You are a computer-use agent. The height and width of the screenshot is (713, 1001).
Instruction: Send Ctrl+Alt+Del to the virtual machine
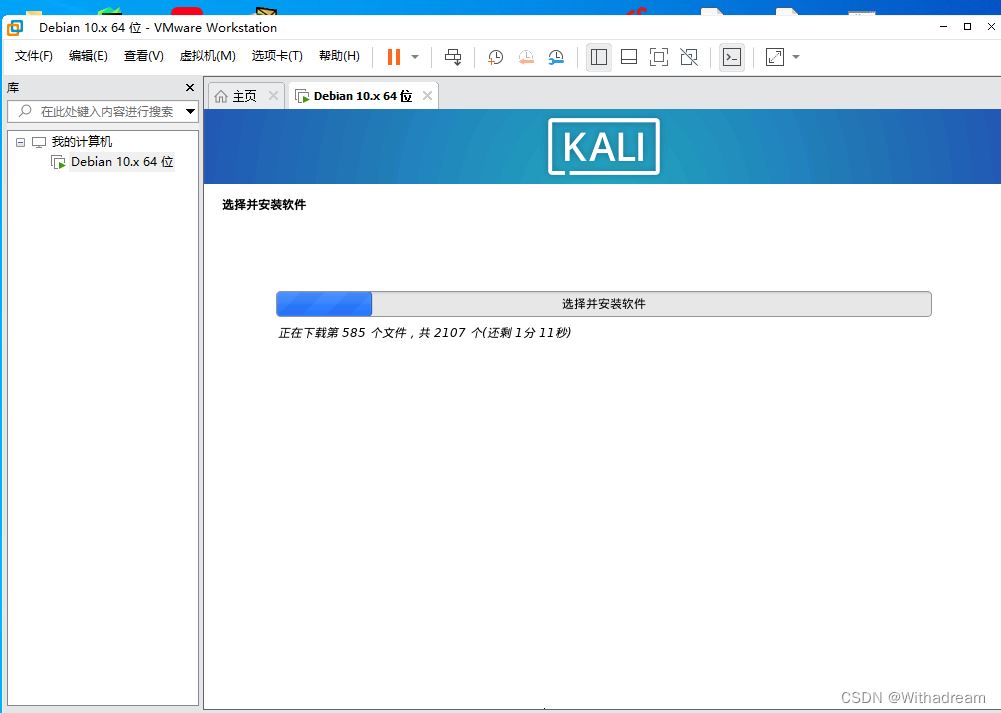[453, 57]
